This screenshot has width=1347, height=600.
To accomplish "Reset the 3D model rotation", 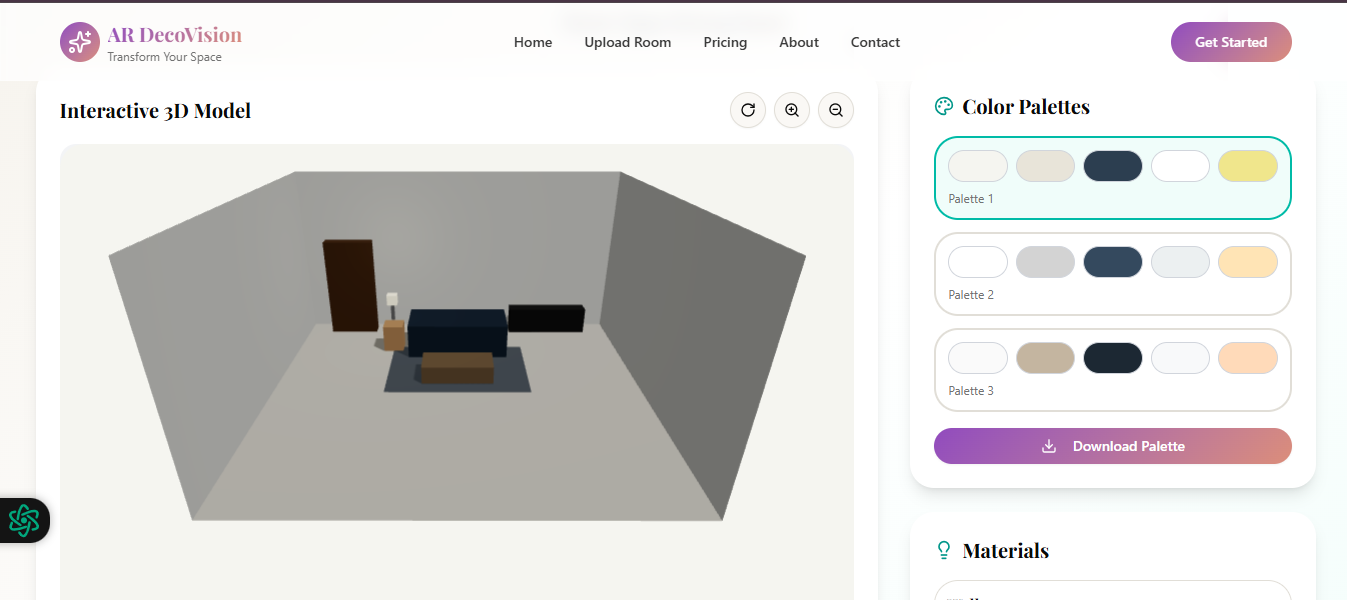I will (x=748, y=110).
